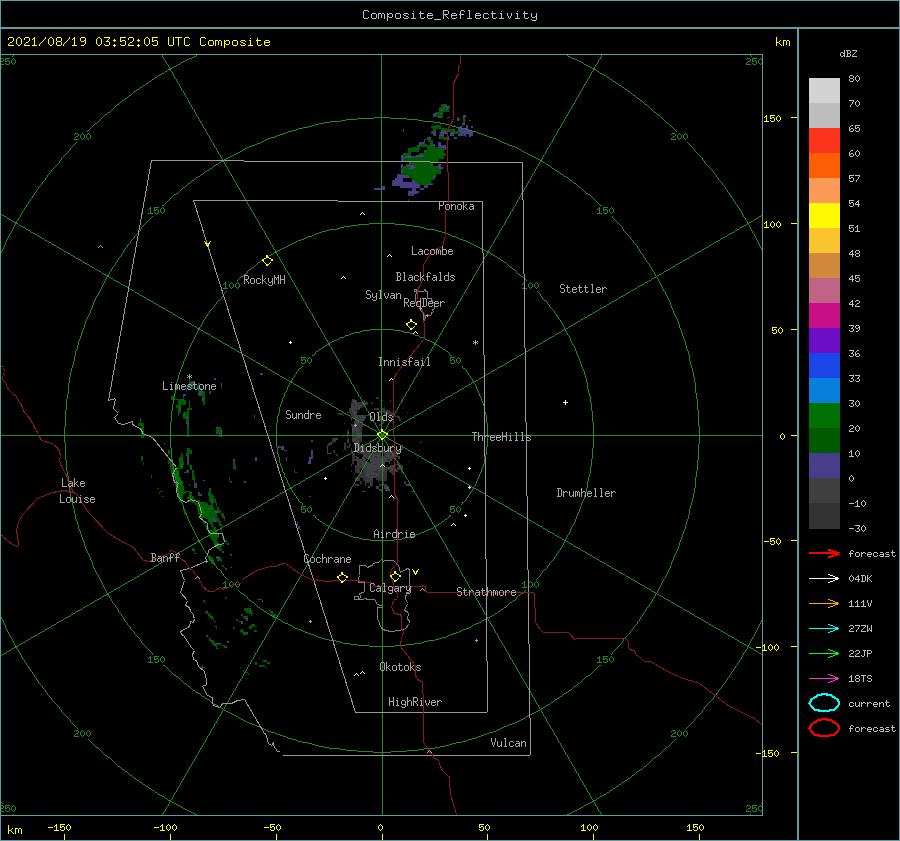Image resolution: width=900 pixels, height=841 pixels.
Task: Select the orange 57–60 dBZ swatch
Action: (x=824, y=165)
